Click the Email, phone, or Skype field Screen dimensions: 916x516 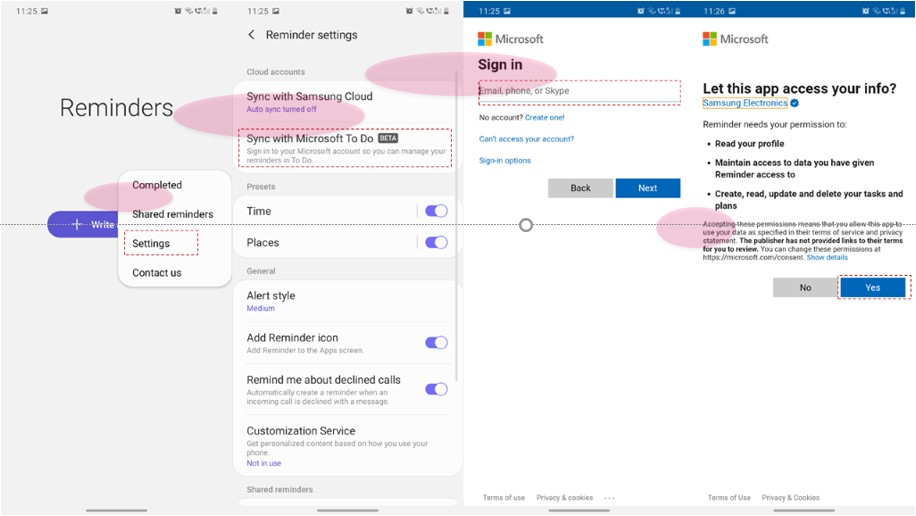(x=579, y=91)
